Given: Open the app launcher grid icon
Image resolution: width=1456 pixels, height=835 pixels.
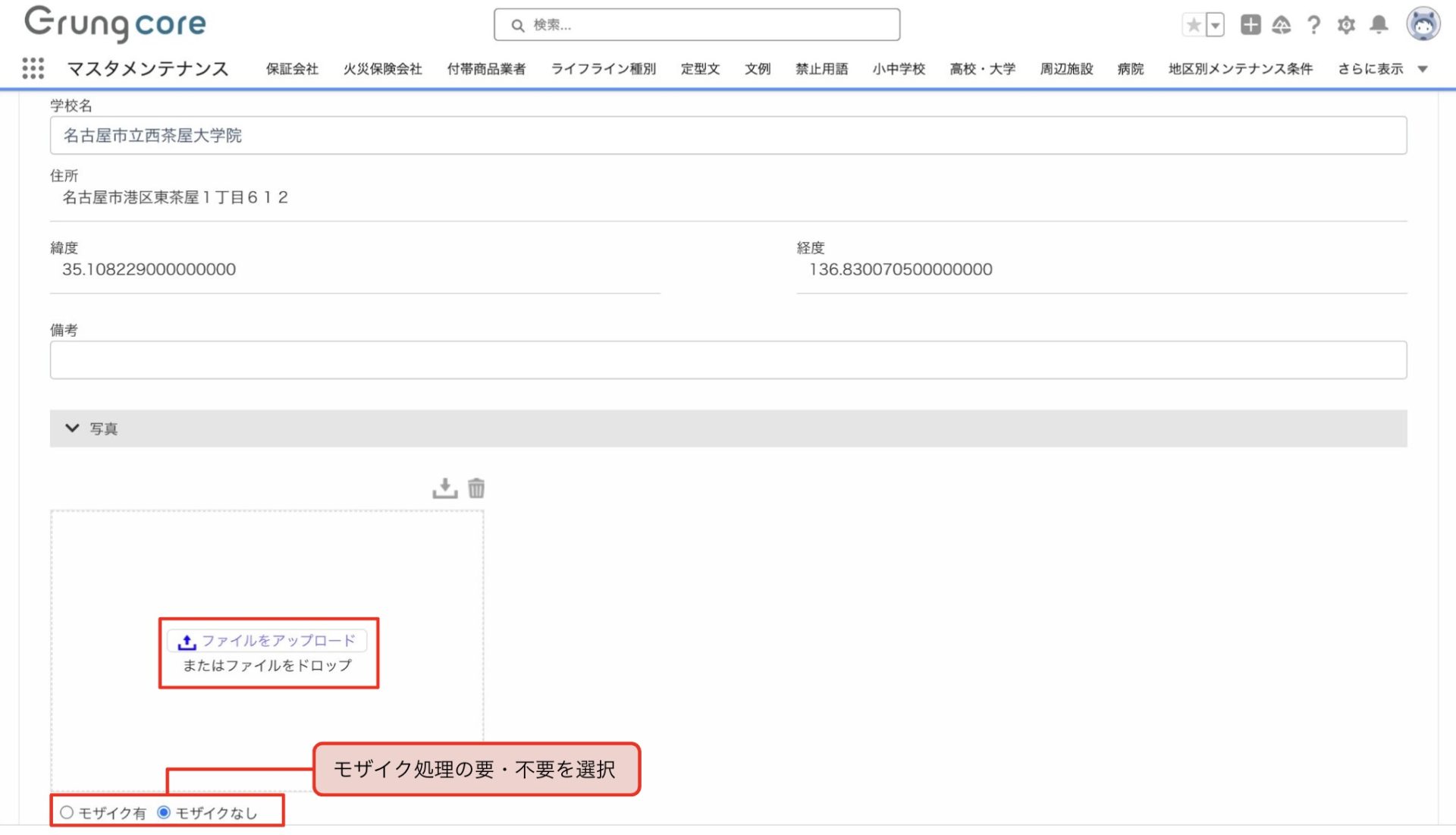Looking at the screenshot, I should pos(33,68).
